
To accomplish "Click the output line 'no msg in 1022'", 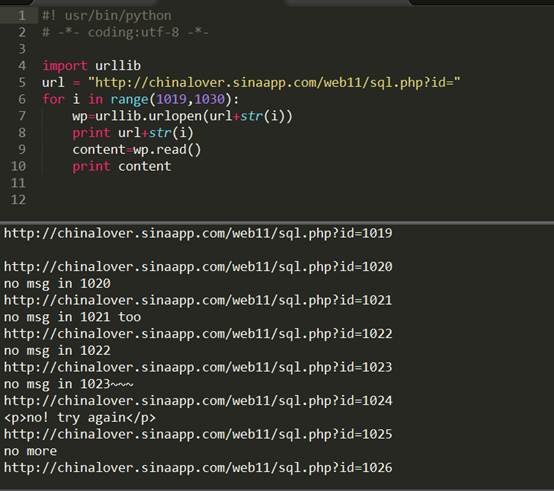I will 57,351.
